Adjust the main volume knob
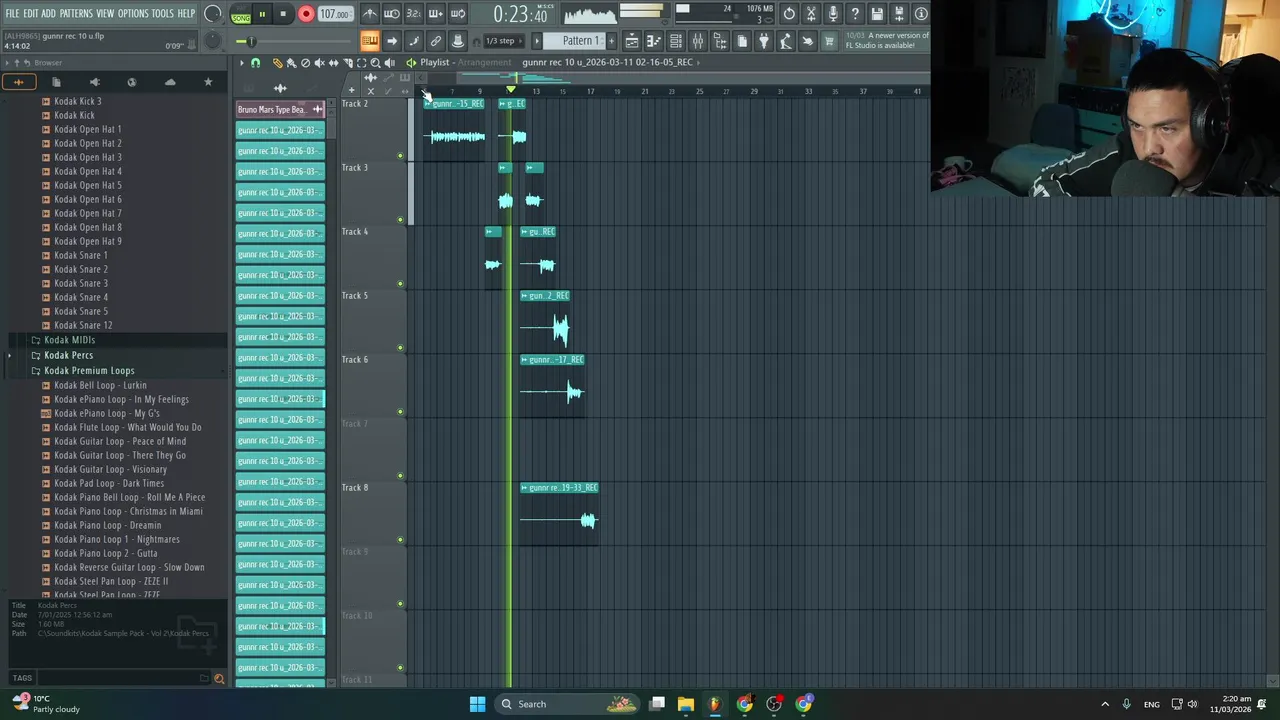The image size is (1280, 720). pos(213,14)
